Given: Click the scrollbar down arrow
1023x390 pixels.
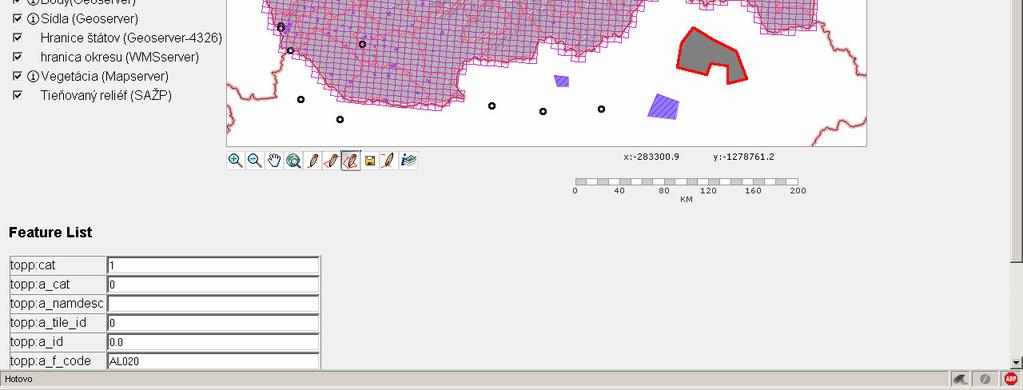Looking at the screenshot, I should [1016, 362].
